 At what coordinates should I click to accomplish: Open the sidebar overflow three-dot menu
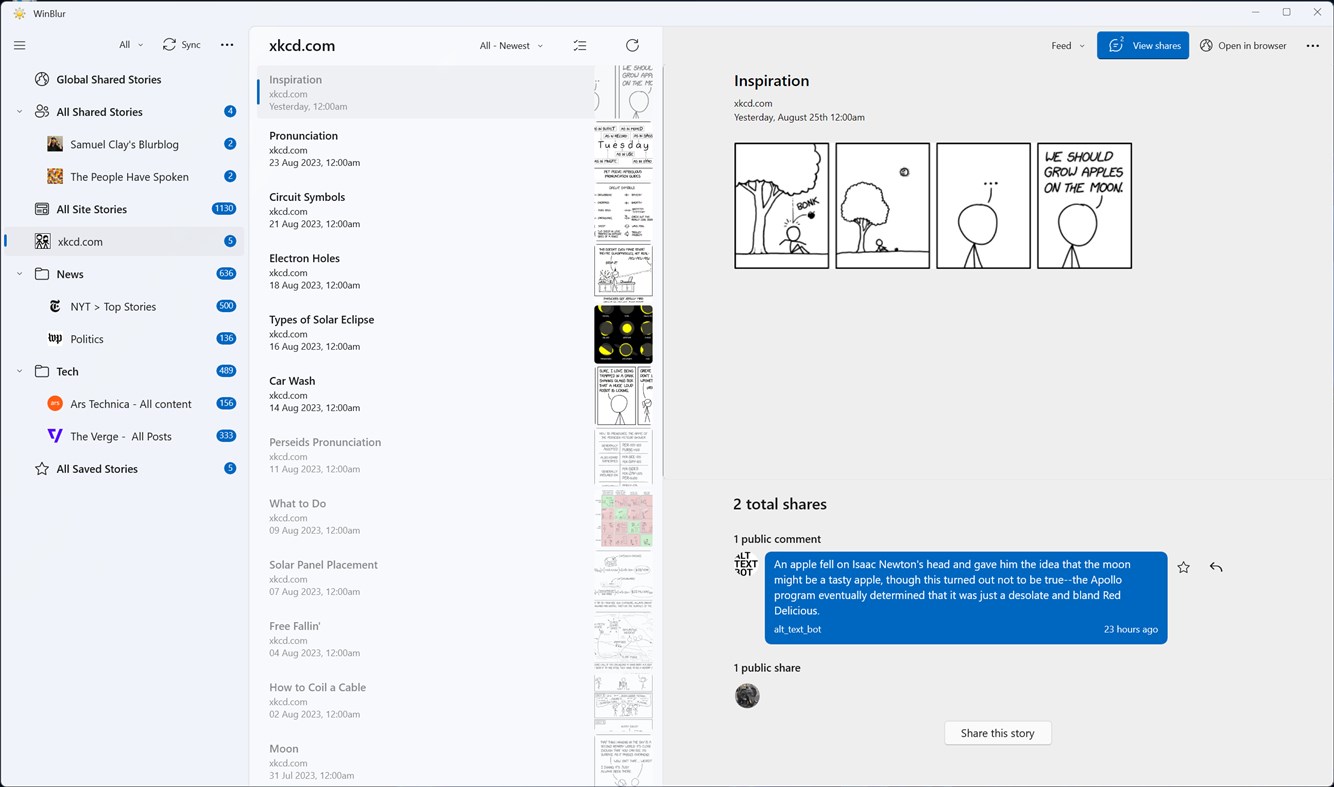(x=227, y=44)
